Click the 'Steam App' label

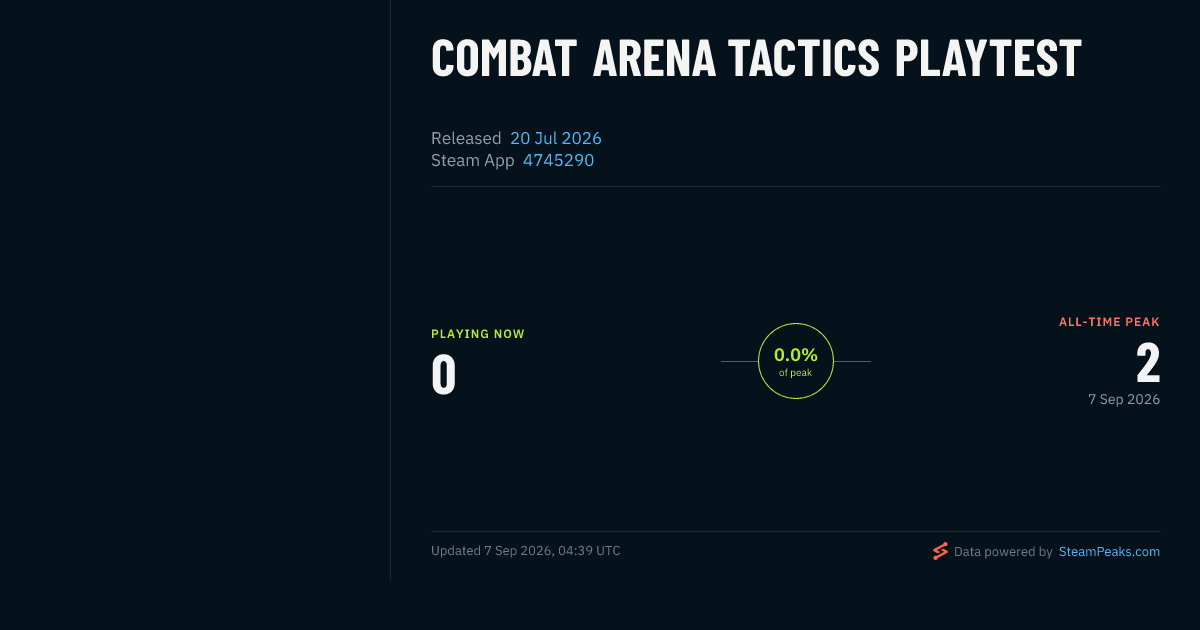tap(473, 160)
